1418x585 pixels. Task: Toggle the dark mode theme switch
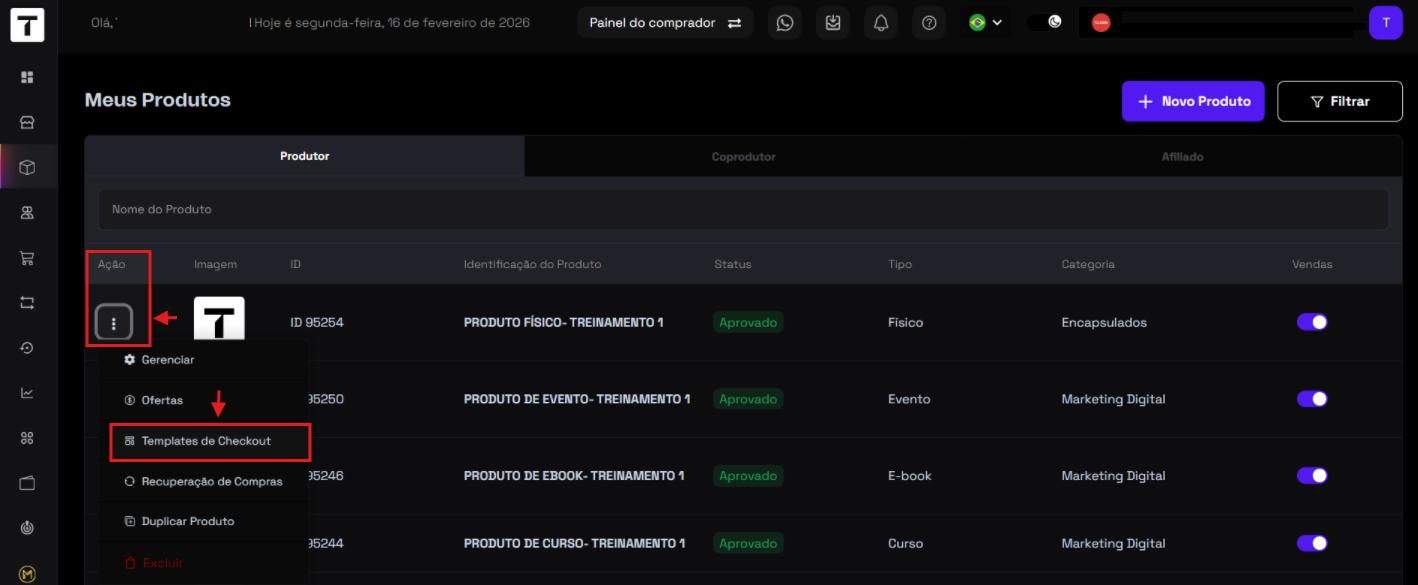pyautogui.click(x=1047, y=23)
